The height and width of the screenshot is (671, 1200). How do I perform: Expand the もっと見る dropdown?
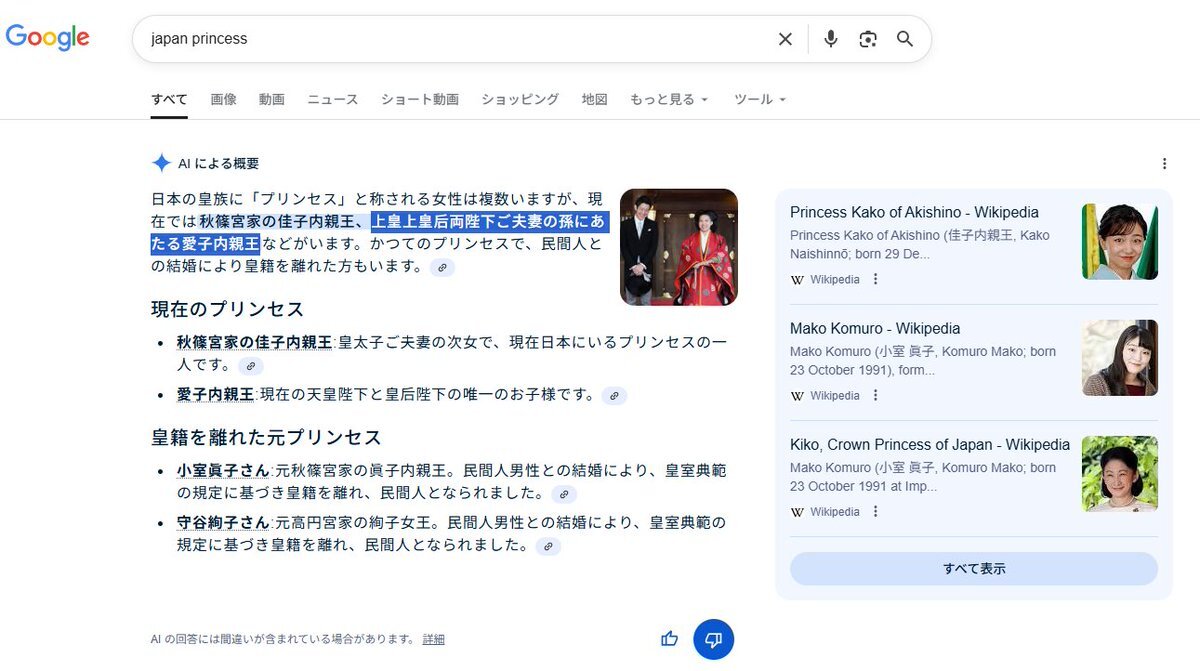click(669, 99)
